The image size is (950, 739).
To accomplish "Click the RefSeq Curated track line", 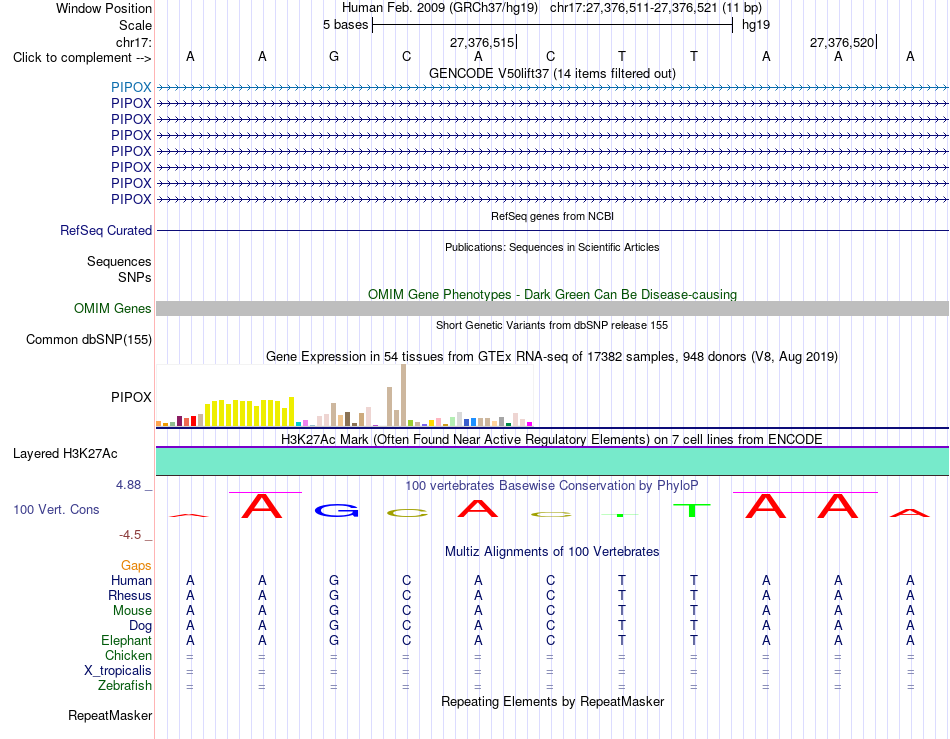I will point(553,230).
